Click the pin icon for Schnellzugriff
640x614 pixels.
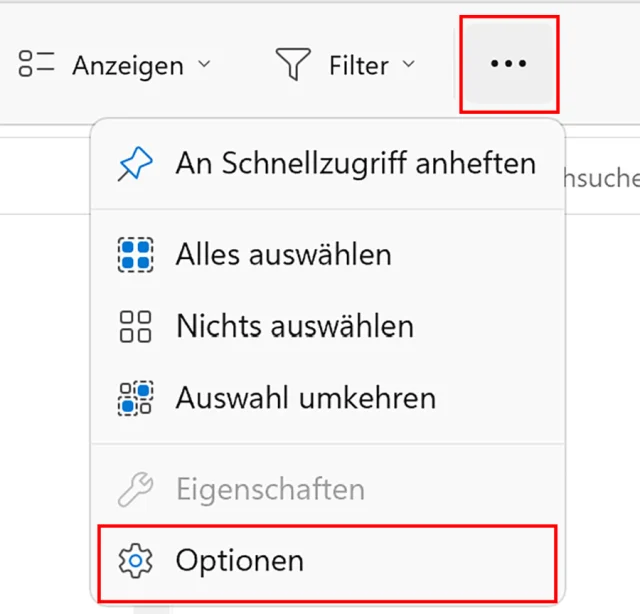136,164
